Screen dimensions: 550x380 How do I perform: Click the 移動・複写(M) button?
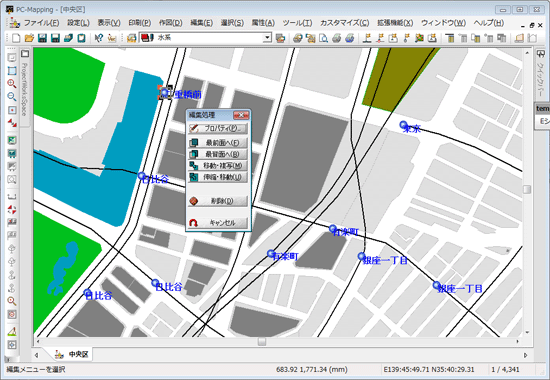(x=218, y=165)
